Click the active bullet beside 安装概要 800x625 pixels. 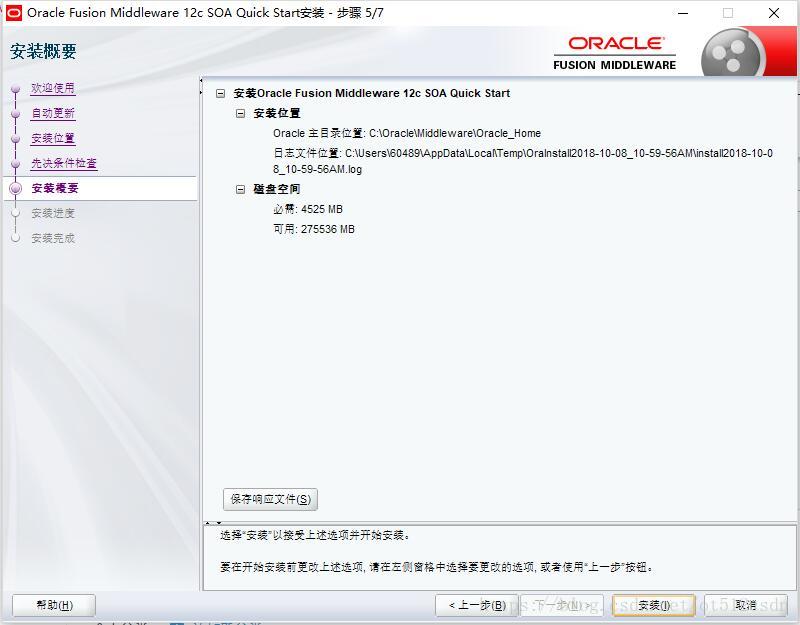[x=16, y=188]
